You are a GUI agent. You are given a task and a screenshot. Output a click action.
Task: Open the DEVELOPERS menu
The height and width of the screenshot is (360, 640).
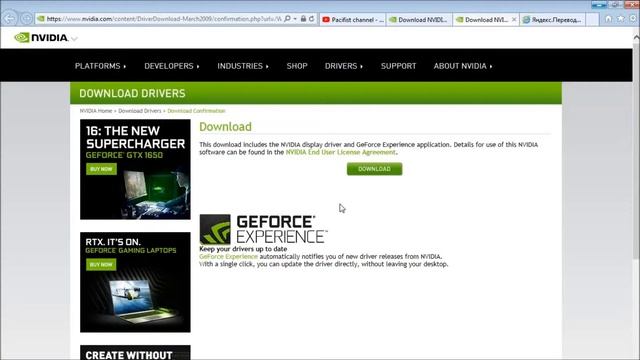tap(172, 66)
